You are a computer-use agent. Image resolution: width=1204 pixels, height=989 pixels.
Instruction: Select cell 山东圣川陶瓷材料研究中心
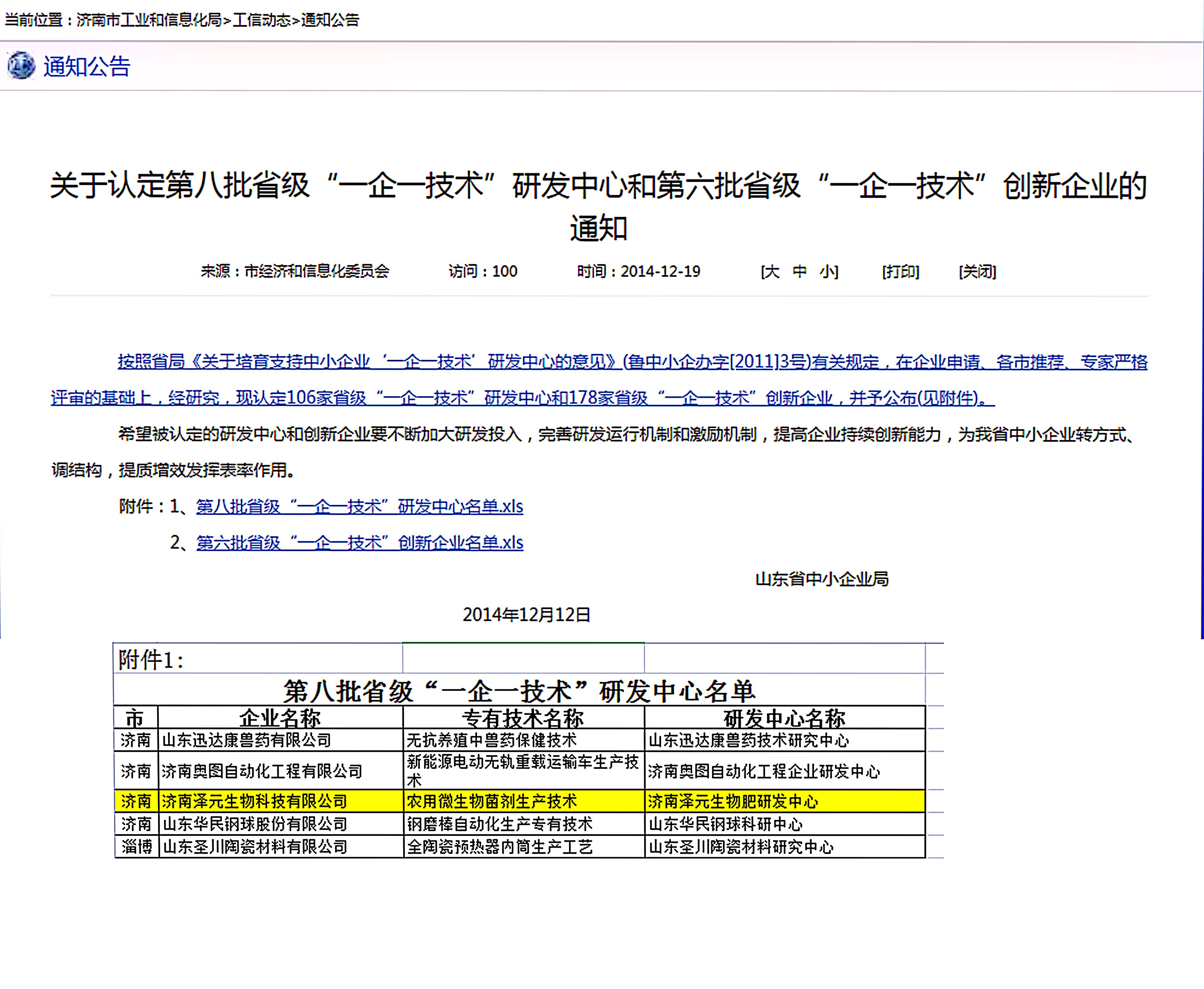point(785,846)
